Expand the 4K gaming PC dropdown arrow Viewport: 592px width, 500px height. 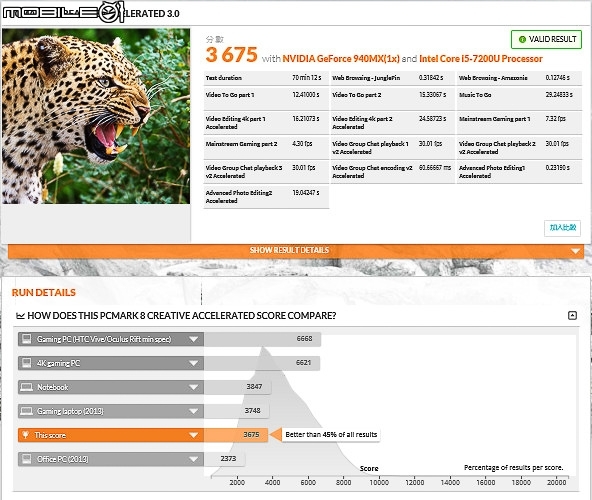tap(193, 363)
